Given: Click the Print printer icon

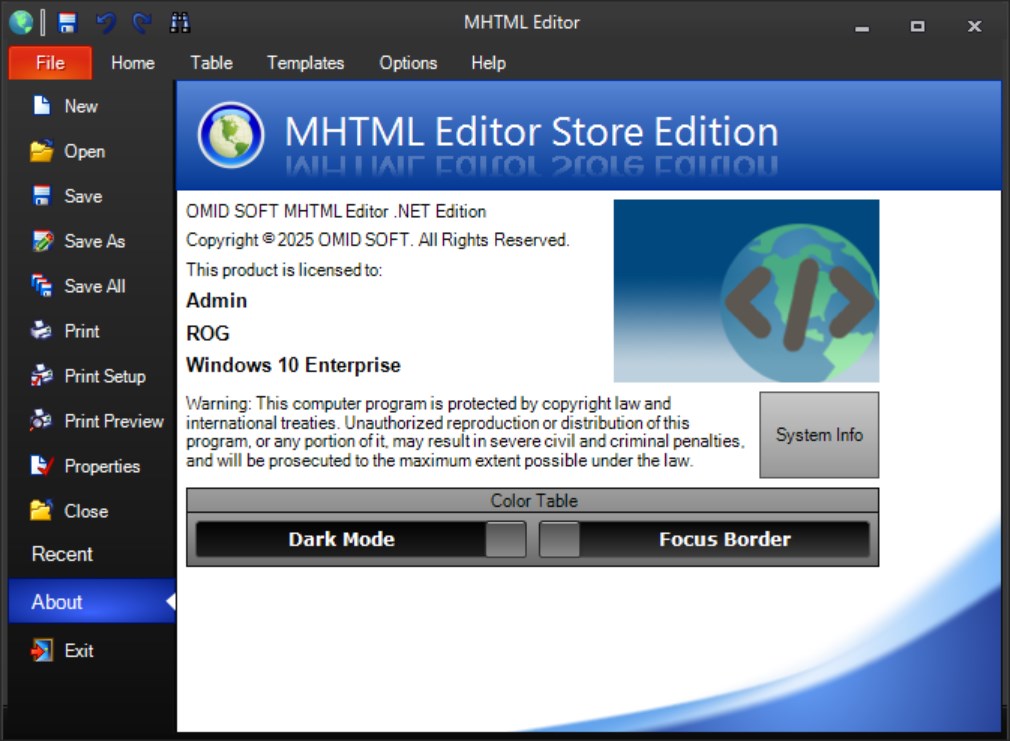Looking at the screenshot, I should click(x=41, y=330).
